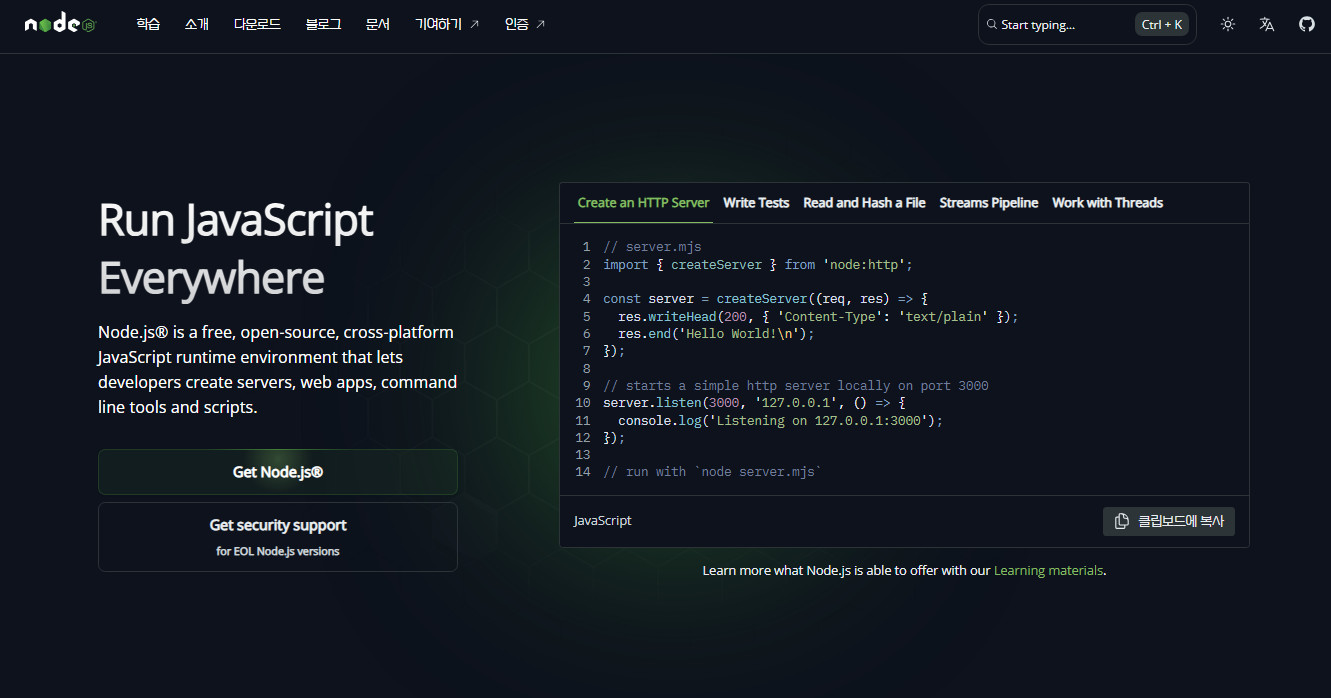Click the Run JavaScript Everywhere heading
Image resolution: width=1331 pixels, height=698 pixels.
pos(236,249)
